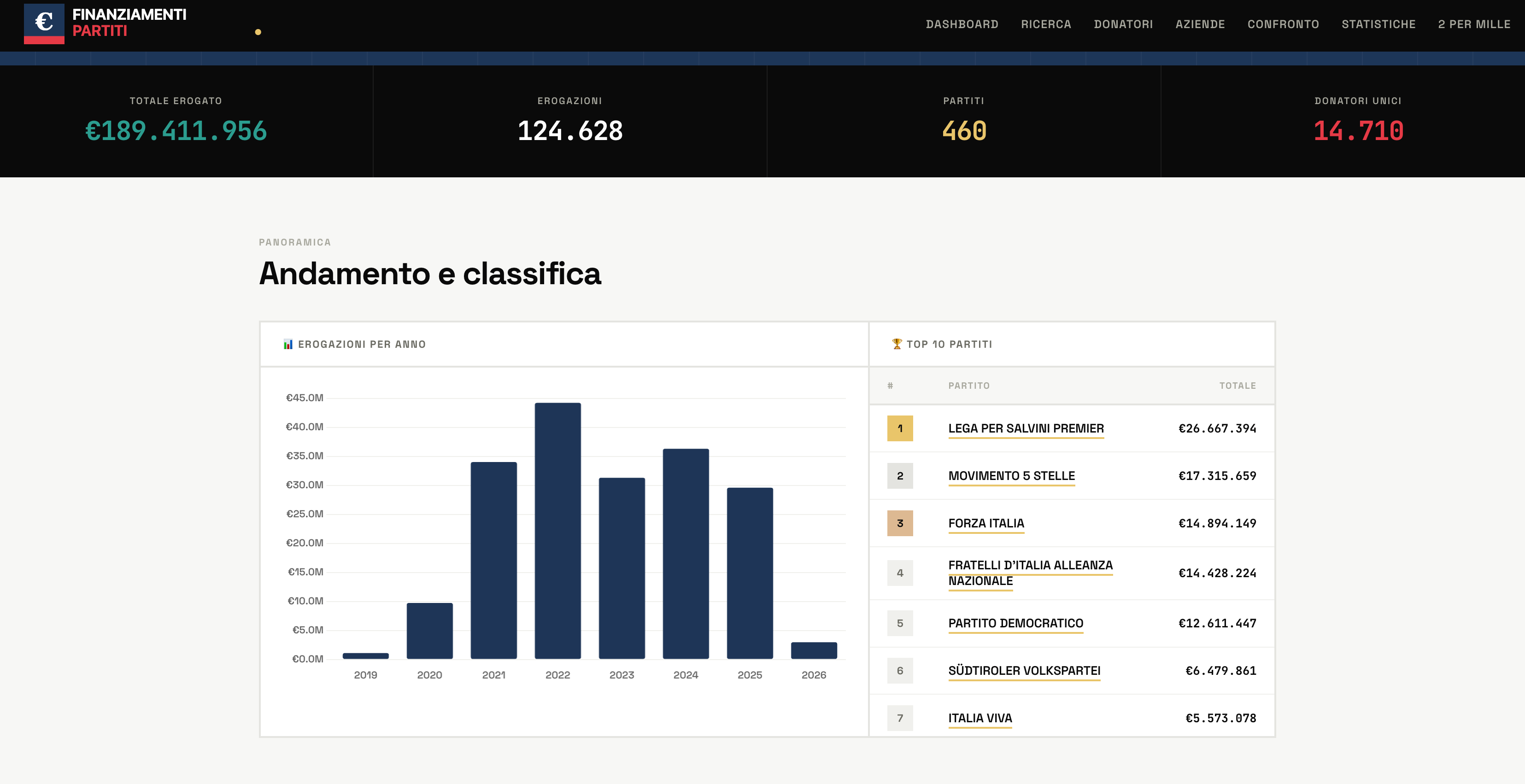Click the 2022 bar in the chart
The height and width of the screenshot is (784, 1525).
click(557, 531)
